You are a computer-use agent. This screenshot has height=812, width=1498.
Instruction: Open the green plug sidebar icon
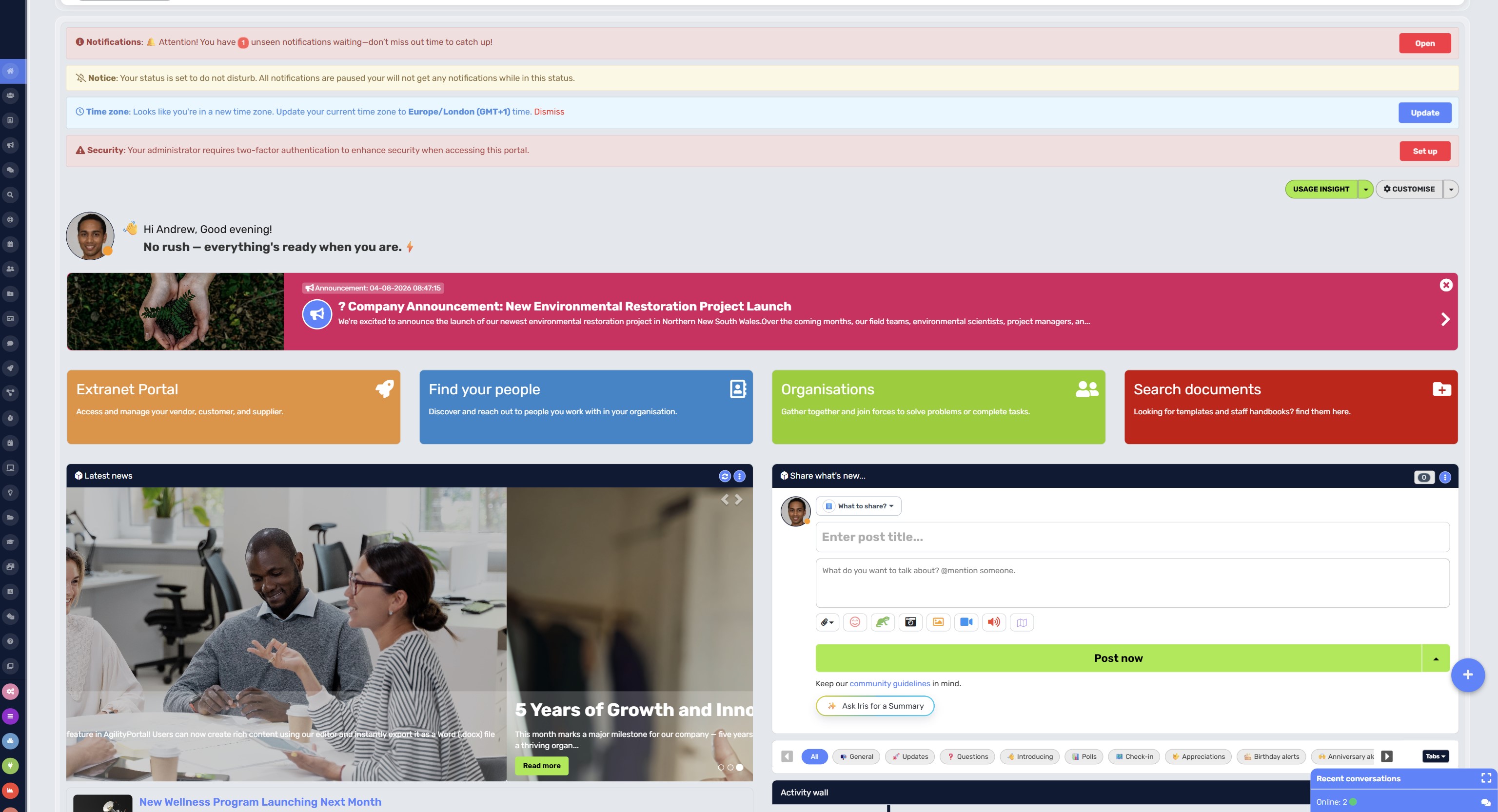tap(10, 766)
